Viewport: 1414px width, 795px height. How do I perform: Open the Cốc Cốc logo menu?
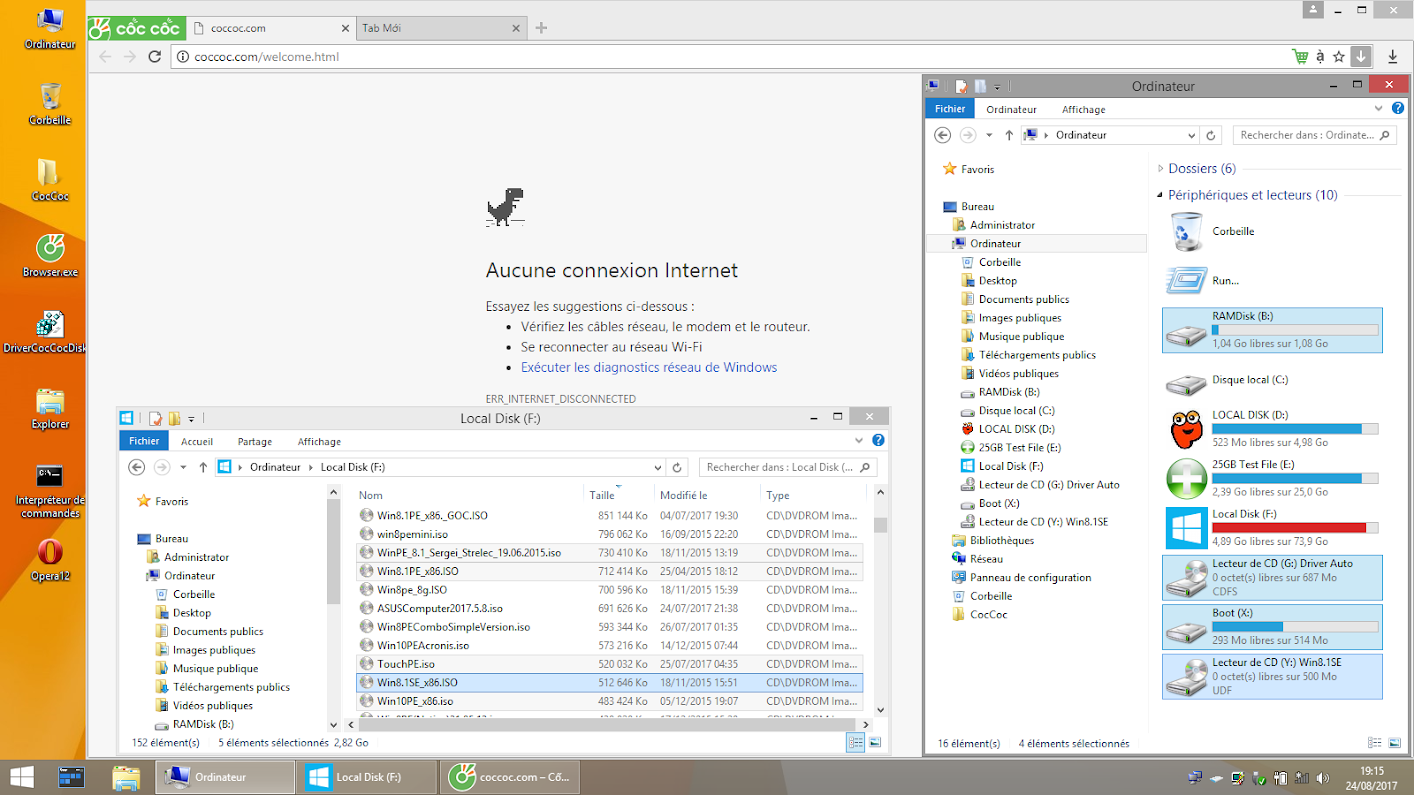135,28
